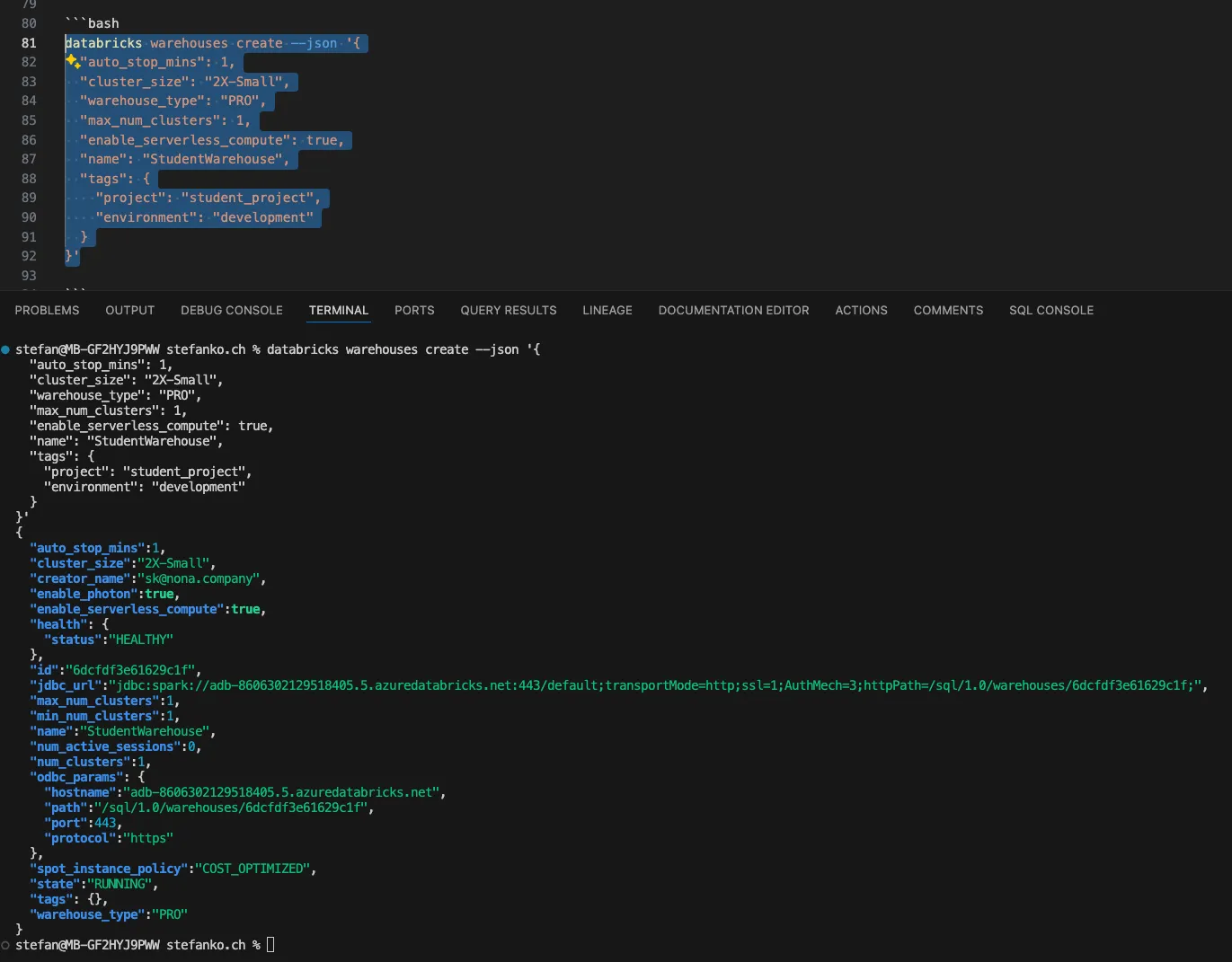Show the QUERY RESULTS tab
1232x962 pixels.
point(508,310)
